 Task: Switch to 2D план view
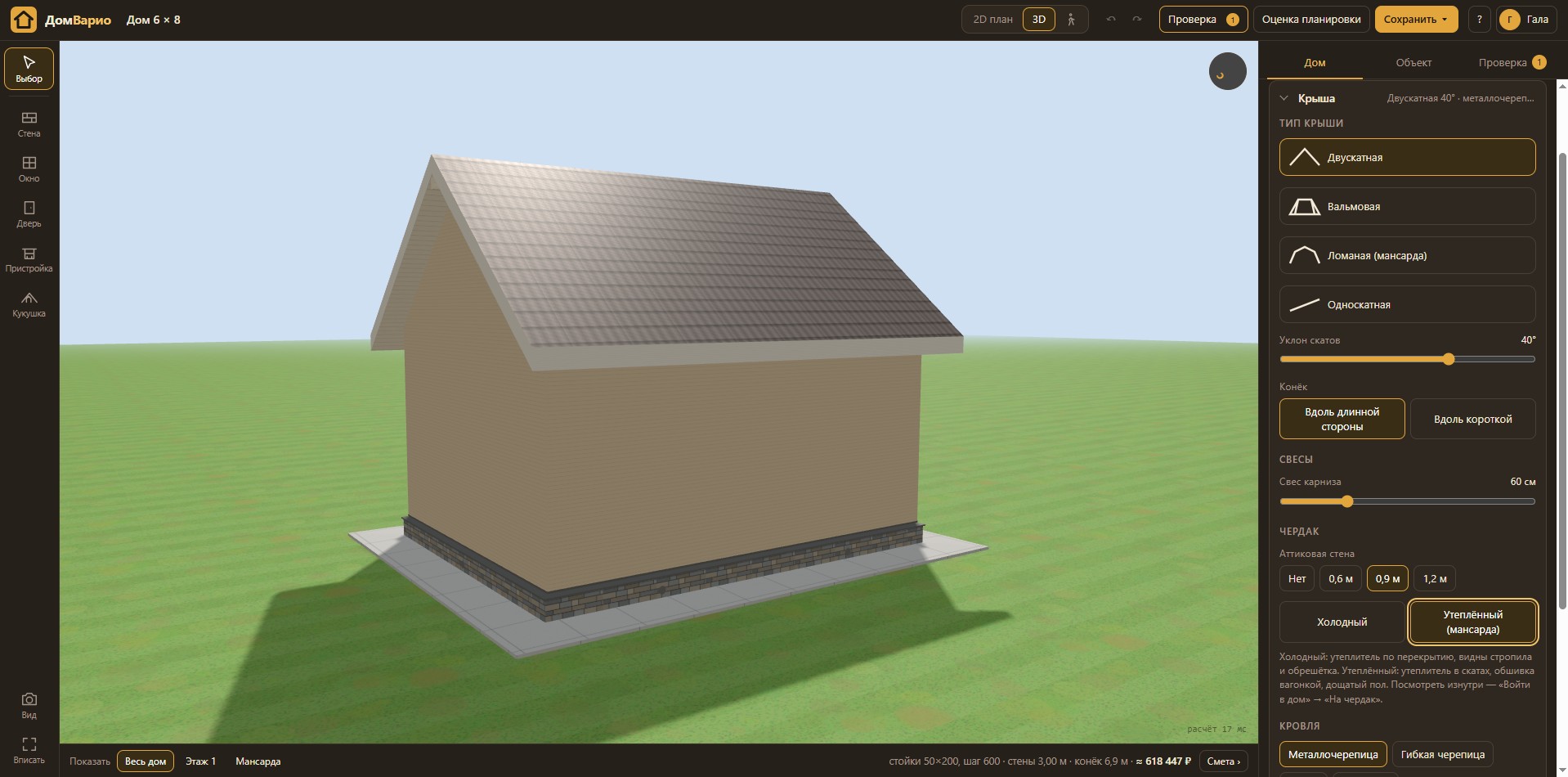[x=992, y=20]
